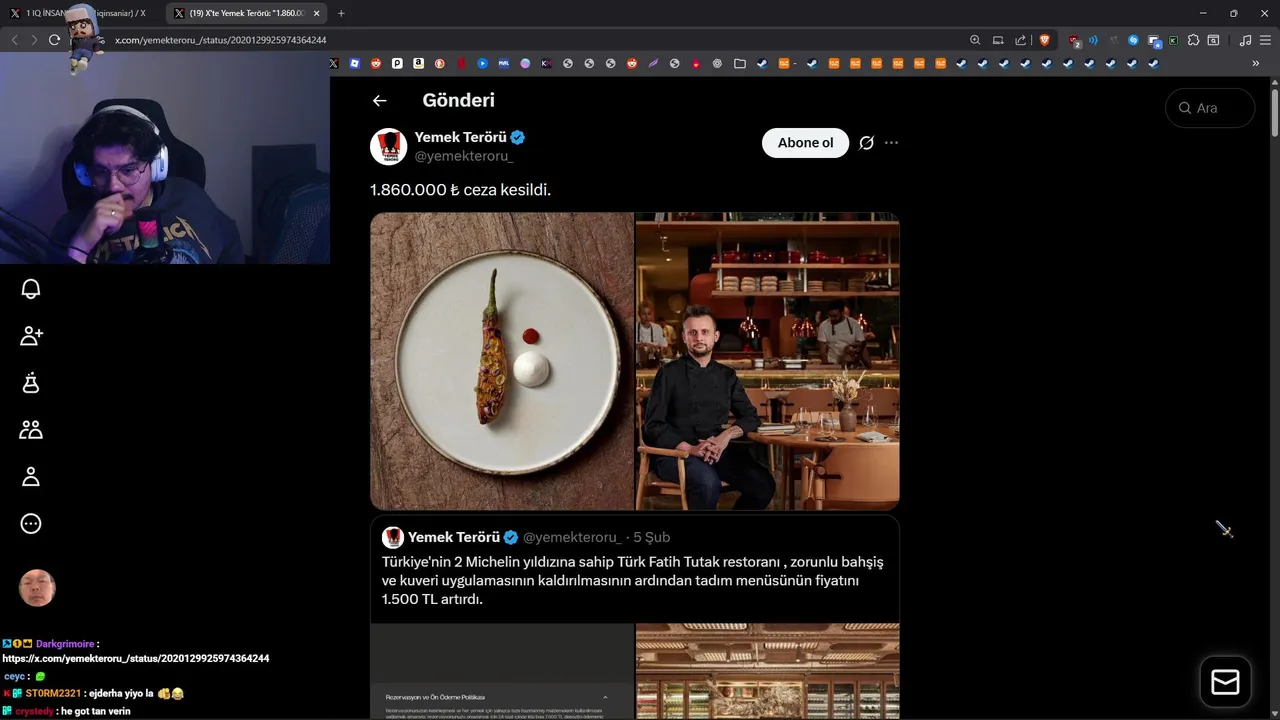The image size is (1280, 720).
Task: Open the people/communities icon in sidebar
Action: (31, 430)
